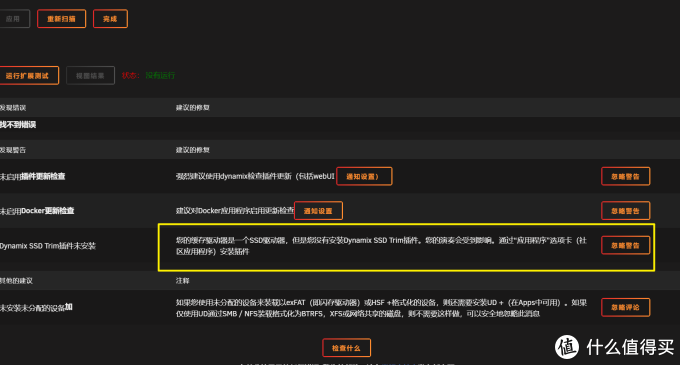Click the 重新扫描 rescan button
Screen dimensions: 680x365
(x=61, y=19)
